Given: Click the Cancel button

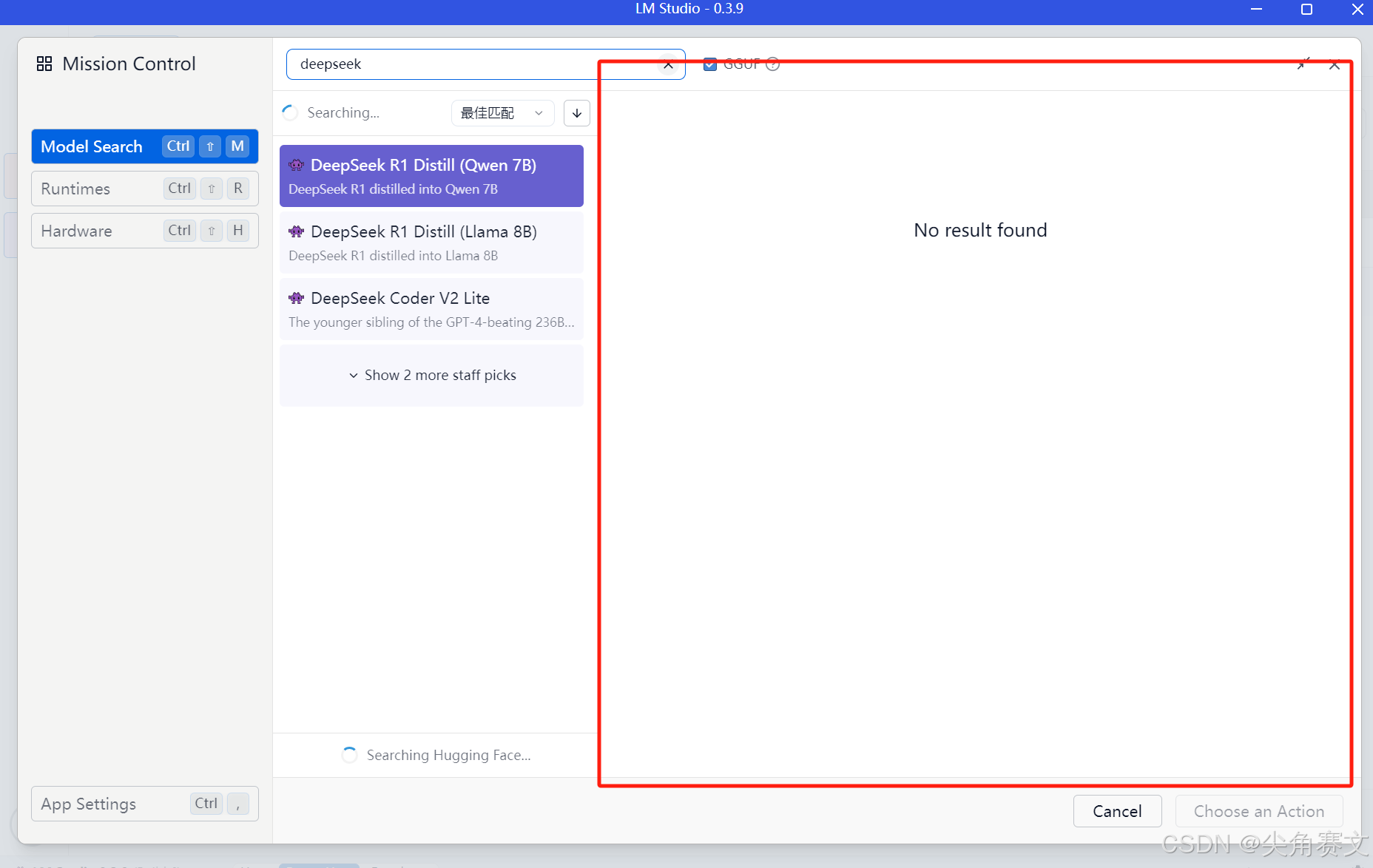Looking at the screenshot, I should pos(1117,811).
